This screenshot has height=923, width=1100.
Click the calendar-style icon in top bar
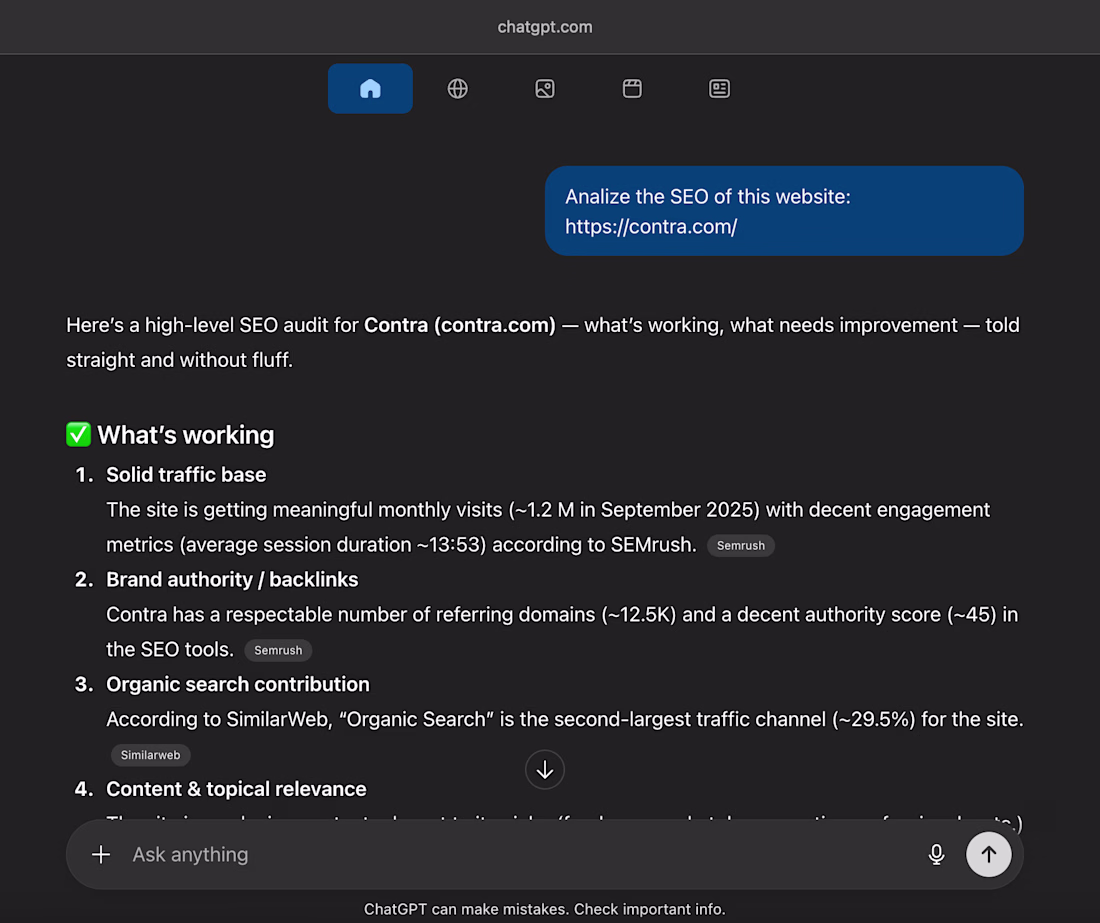(632, 89)
